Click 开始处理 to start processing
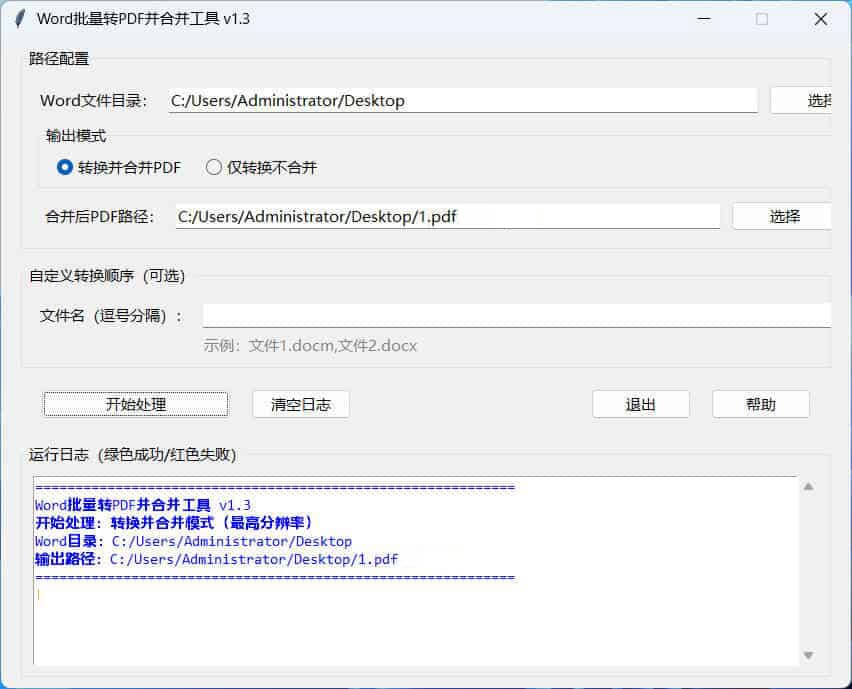 135,404
